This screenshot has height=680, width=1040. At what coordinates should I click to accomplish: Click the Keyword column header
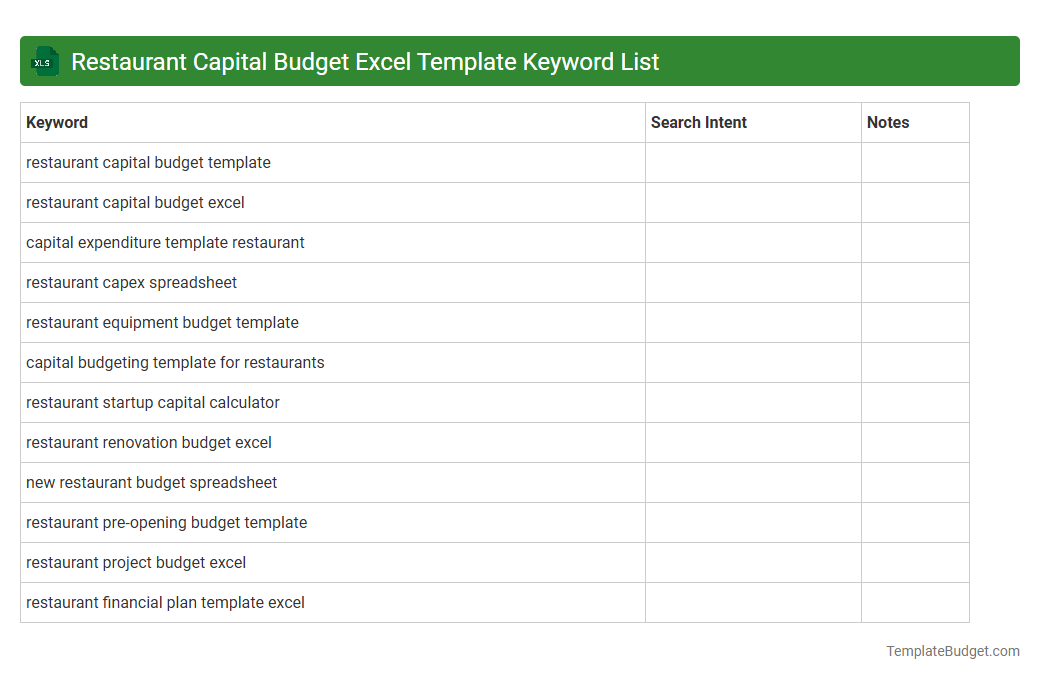click(x=57, y=122)
